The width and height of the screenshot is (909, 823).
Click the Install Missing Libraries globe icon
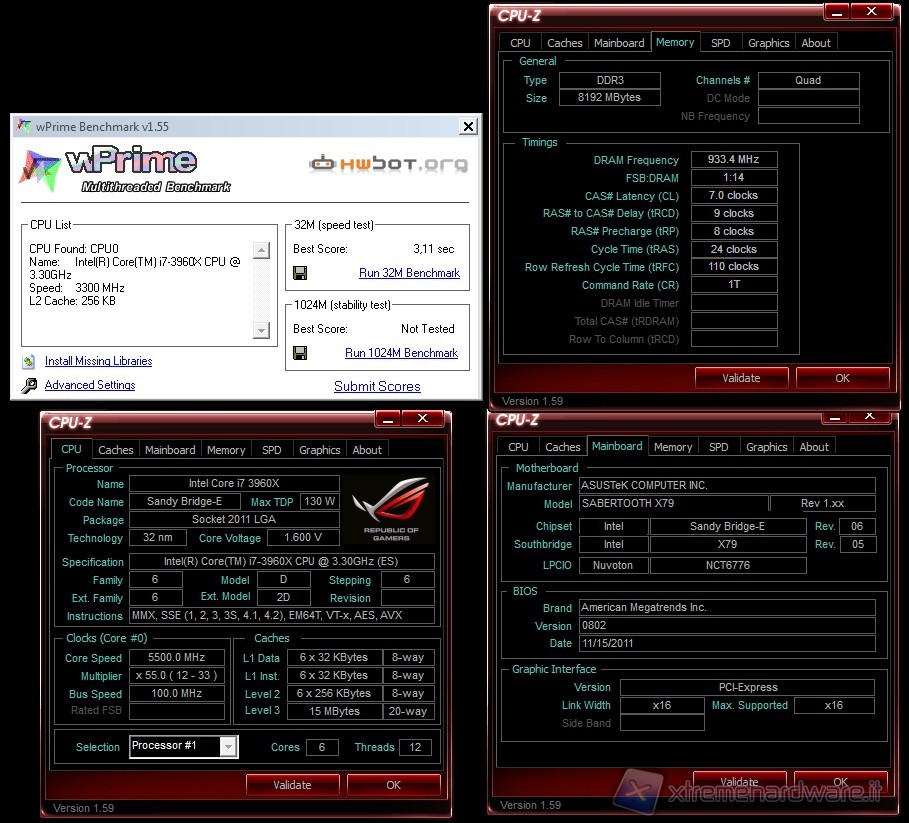pyautogui.click(x=28, y=361)
